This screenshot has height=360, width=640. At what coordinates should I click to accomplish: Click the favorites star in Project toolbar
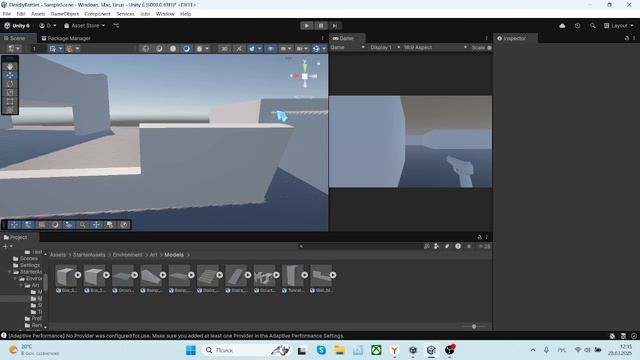[x=469, y=246]
